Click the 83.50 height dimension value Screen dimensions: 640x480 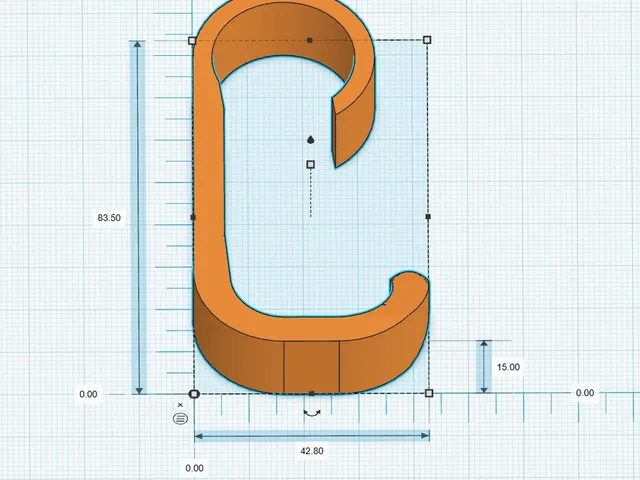[x=109, y=218]
